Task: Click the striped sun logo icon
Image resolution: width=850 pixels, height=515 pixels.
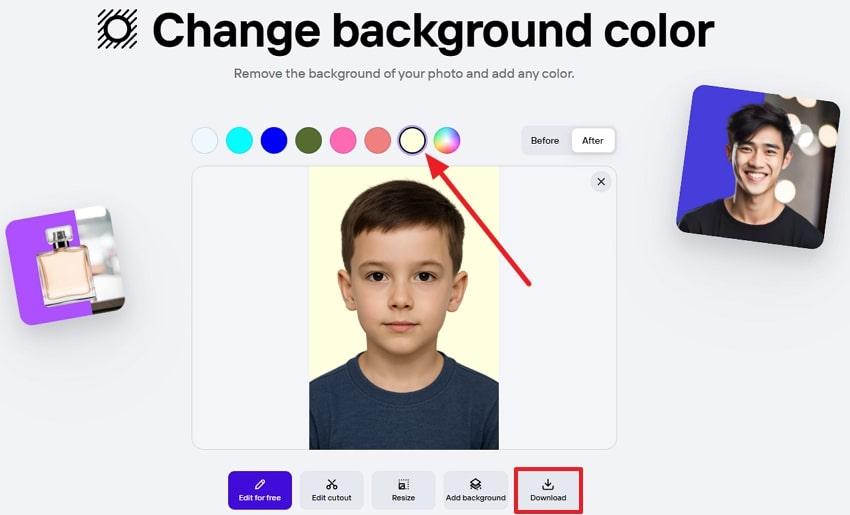Action: 118,29
